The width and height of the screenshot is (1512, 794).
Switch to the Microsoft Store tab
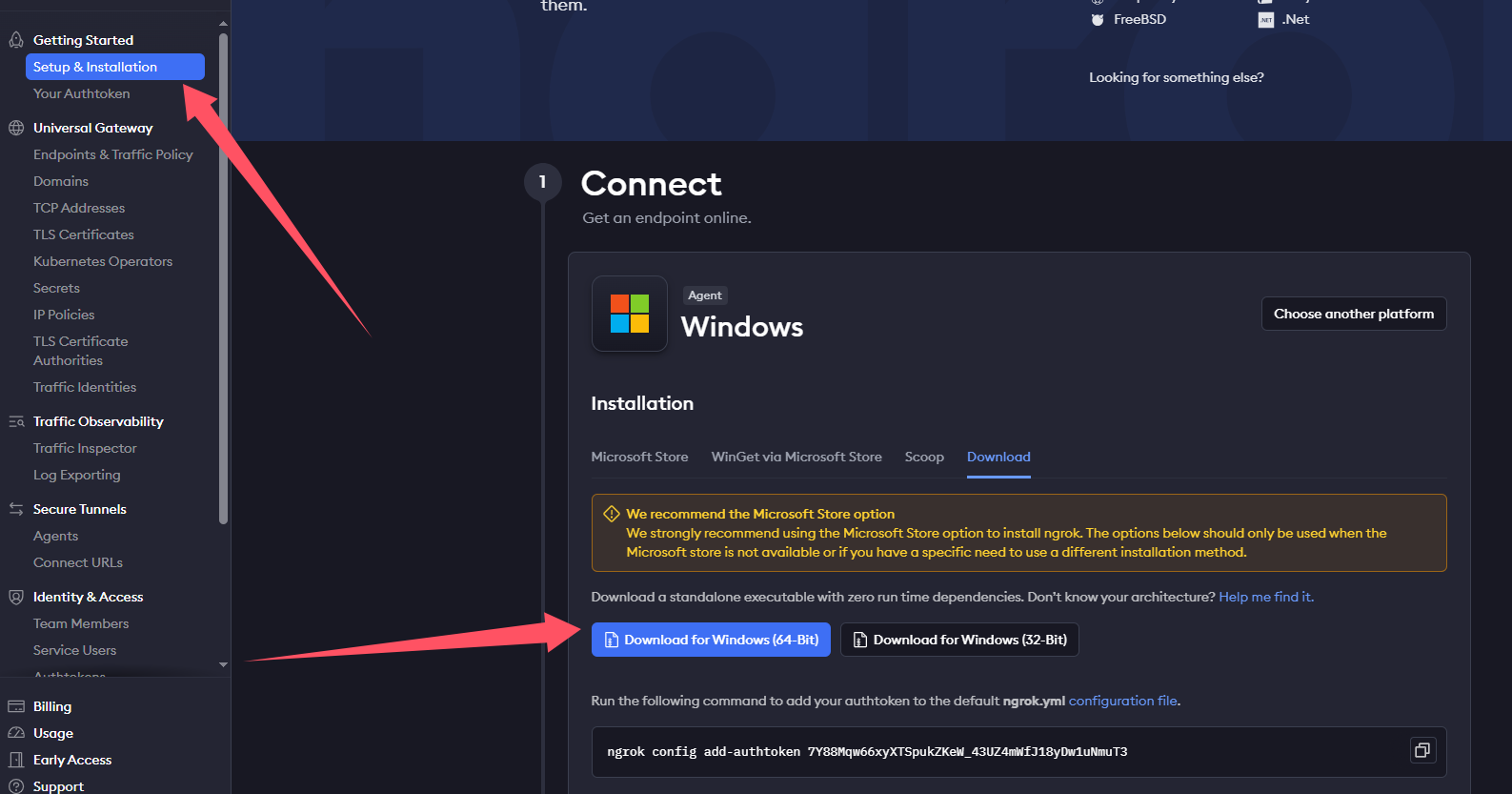click(639, 457)
